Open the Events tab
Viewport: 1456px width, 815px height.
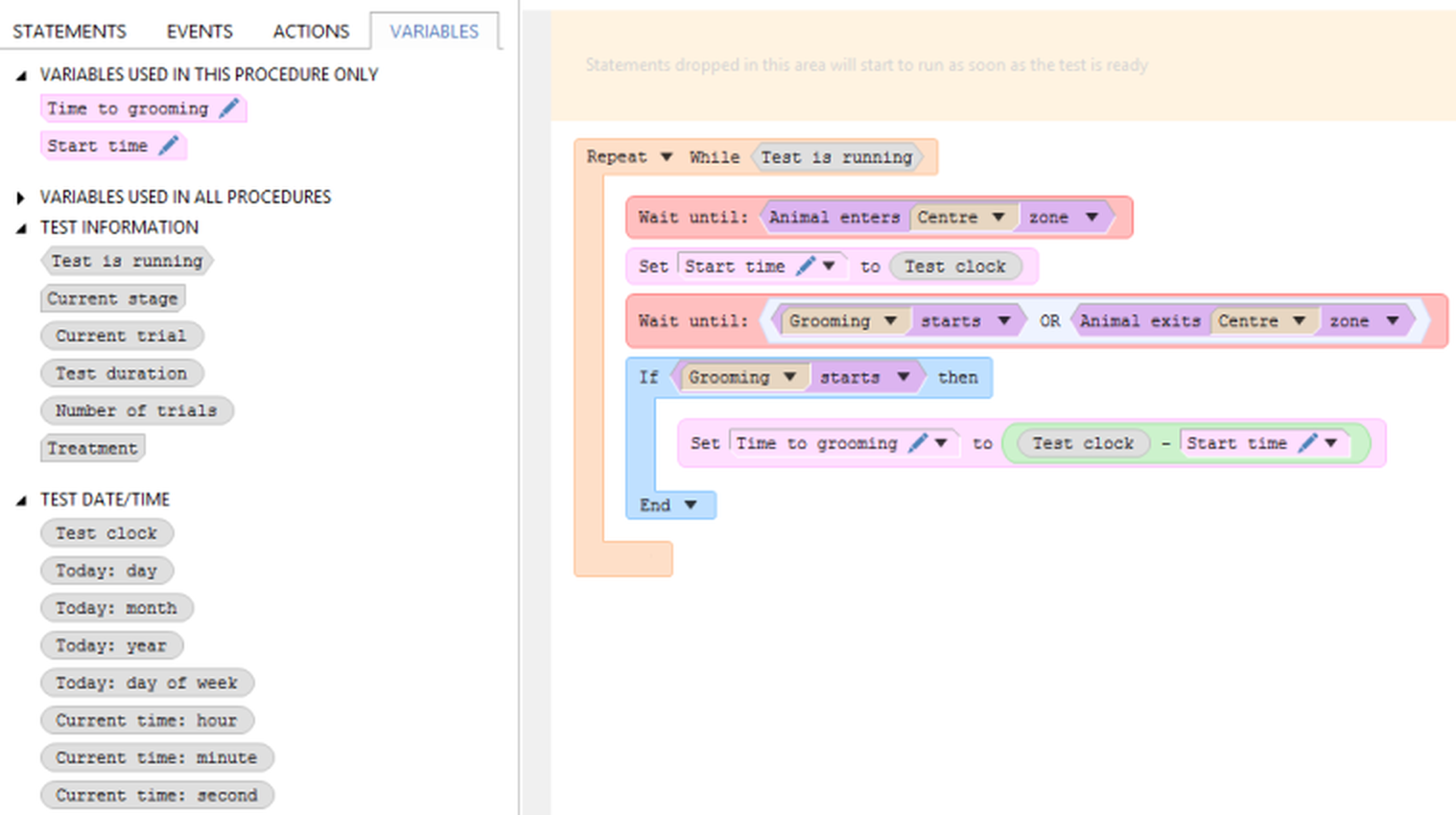click(x=200, y=32)
